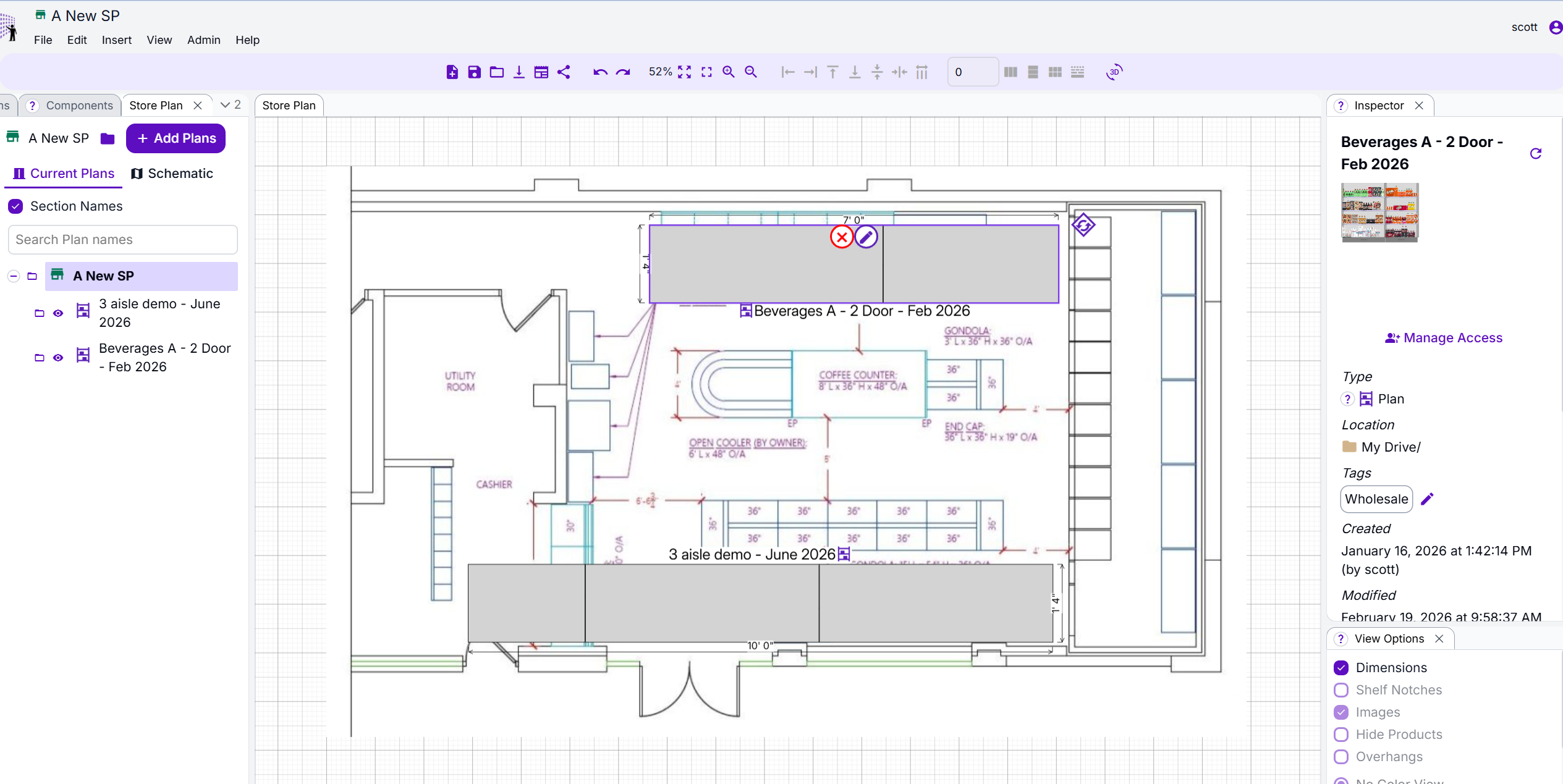This screenshot has width=1563, height=784.
Task: Switch to the 3D view
Action: (x=1114, y=72)
